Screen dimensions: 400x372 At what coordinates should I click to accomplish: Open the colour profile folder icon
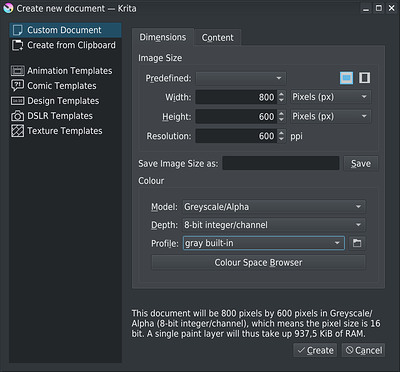pyautogui.click(x=357, y=243)
